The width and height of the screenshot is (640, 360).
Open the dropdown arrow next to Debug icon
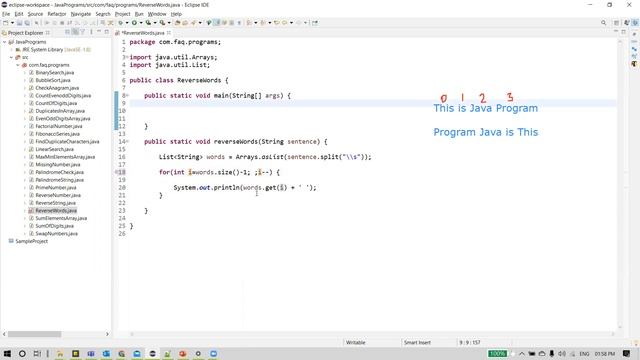pyautogui.click(x=127, y=23)
